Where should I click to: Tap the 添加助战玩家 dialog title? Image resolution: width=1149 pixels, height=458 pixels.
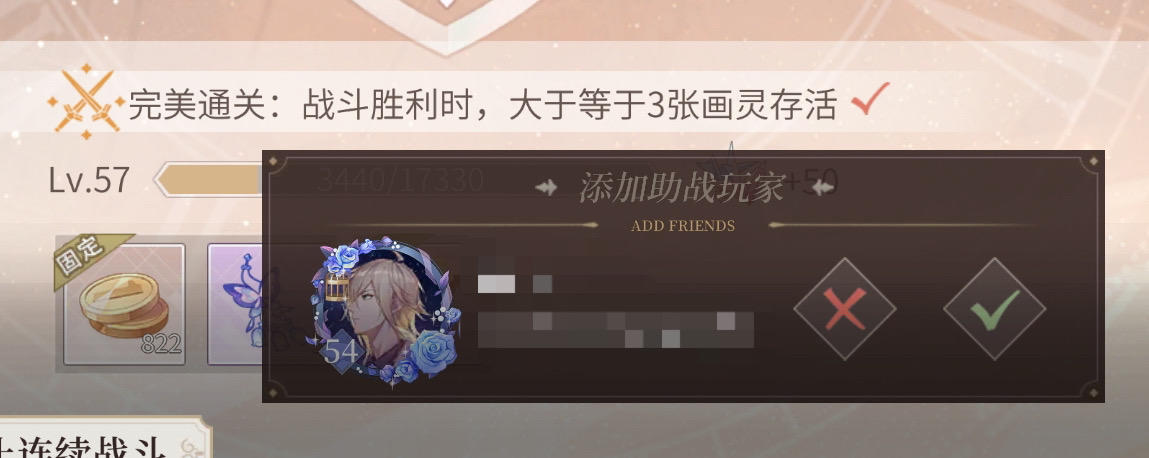point(682,188)
